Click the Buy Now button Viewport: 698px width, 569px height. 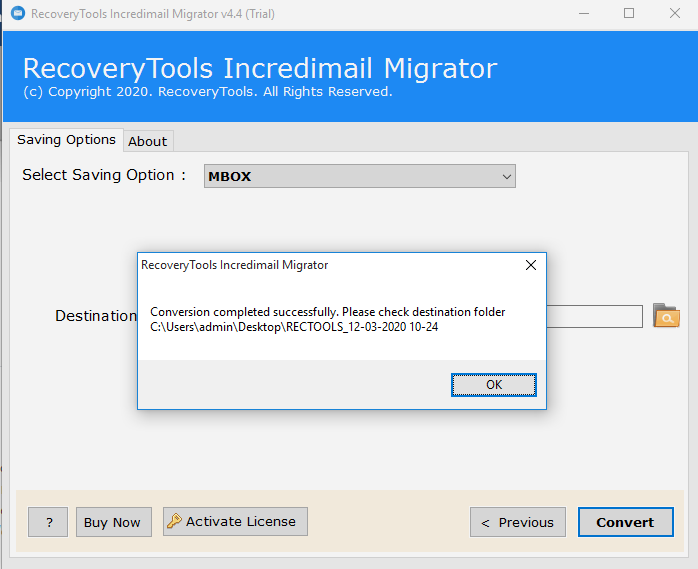(114, 522)
